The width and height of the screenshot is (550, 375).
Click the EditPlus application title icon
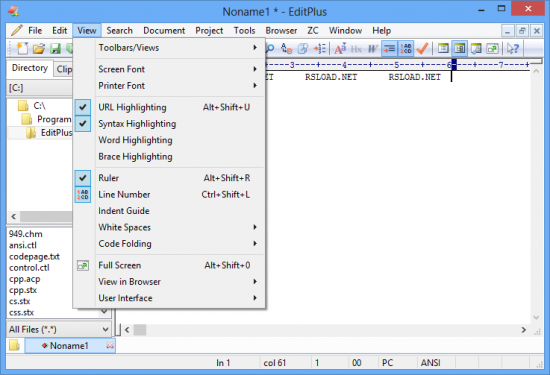point(13,11)
